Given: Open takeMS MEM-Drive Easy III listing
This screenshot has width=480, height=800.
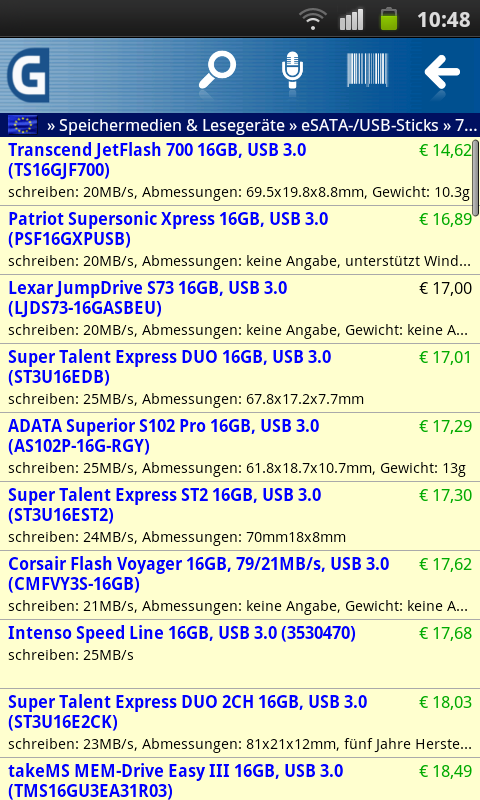Looking at the screenshot, I should (240, 779).
